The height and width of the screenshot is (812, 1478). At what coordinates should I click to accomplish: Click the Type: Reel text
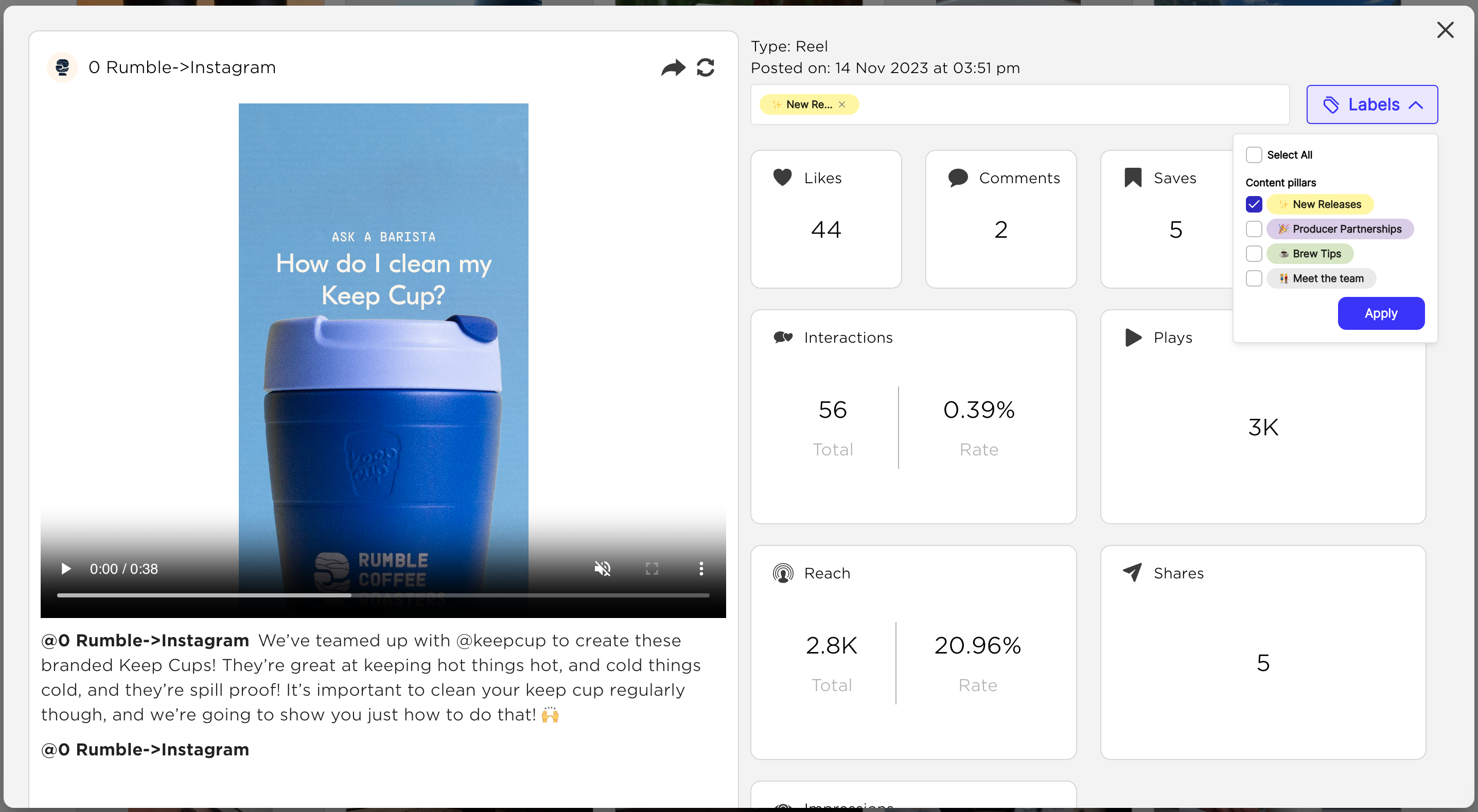(789, 46)
